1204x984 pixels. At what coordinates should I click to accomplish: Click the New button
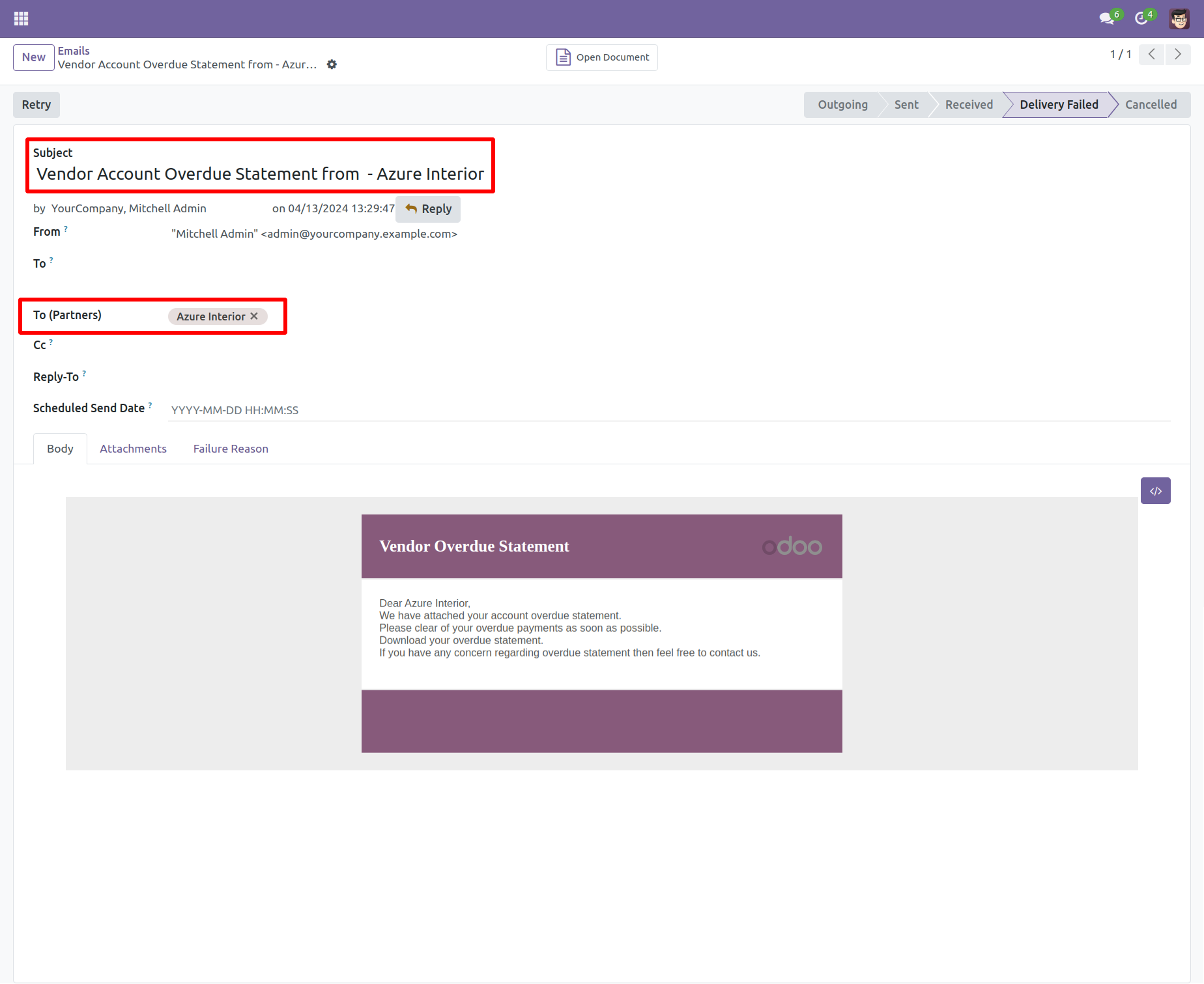(x=34, y=57)
